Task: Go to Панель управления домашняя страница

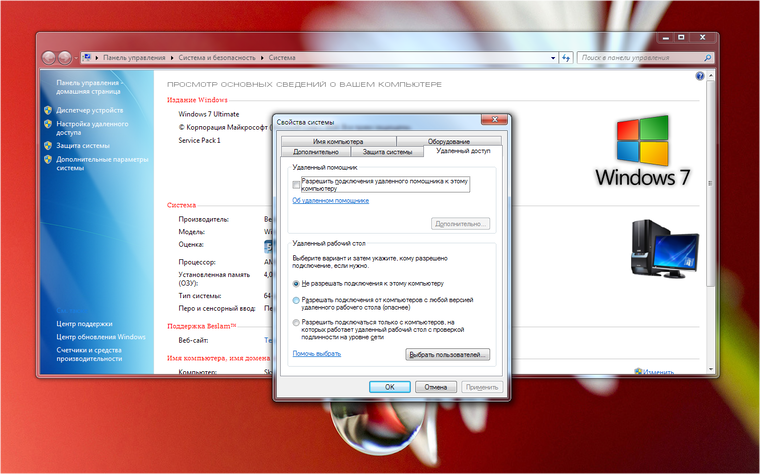Action: point(88,87)
